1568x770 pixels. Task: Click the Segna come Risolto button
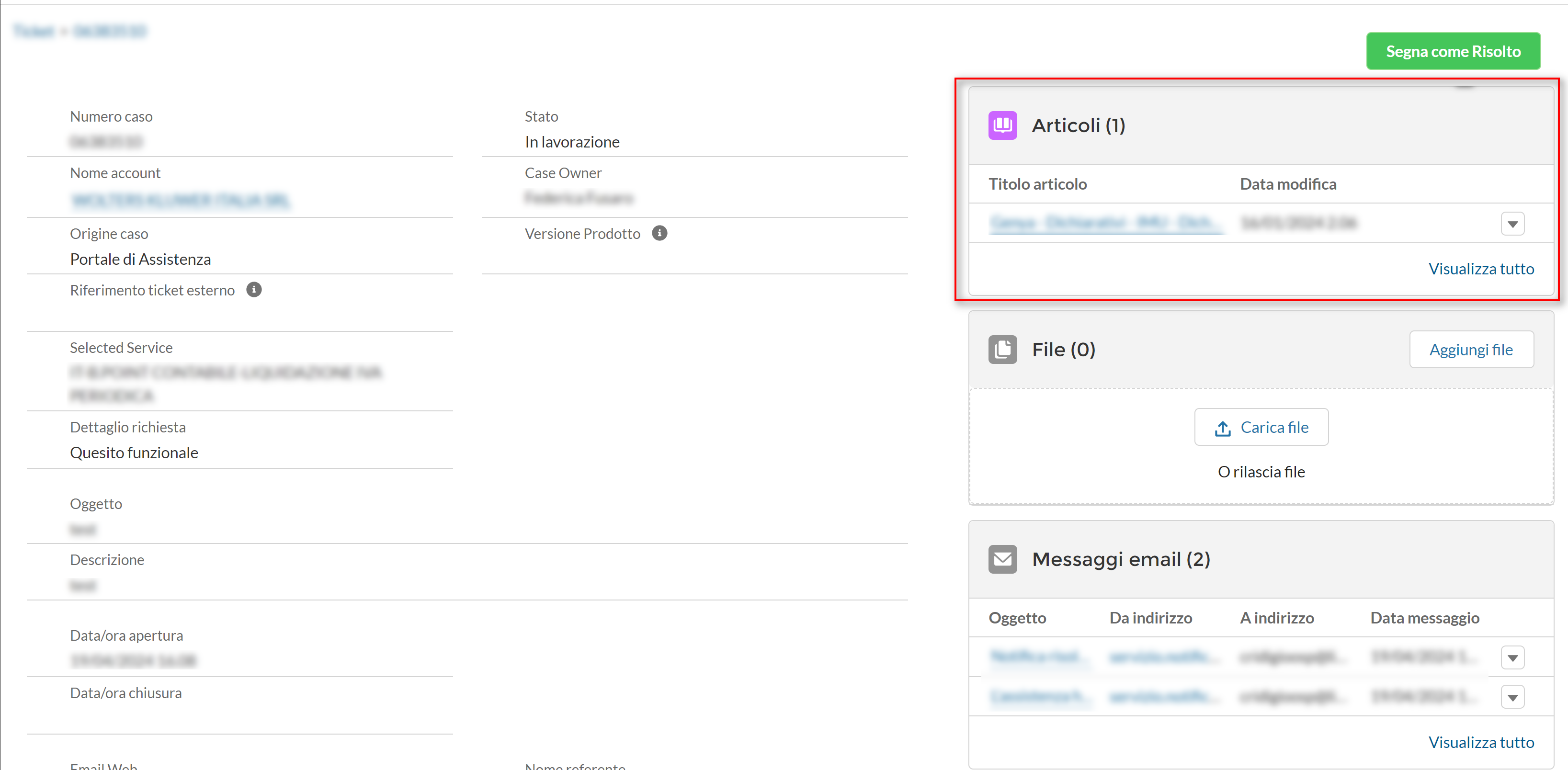pos(1453,51)
